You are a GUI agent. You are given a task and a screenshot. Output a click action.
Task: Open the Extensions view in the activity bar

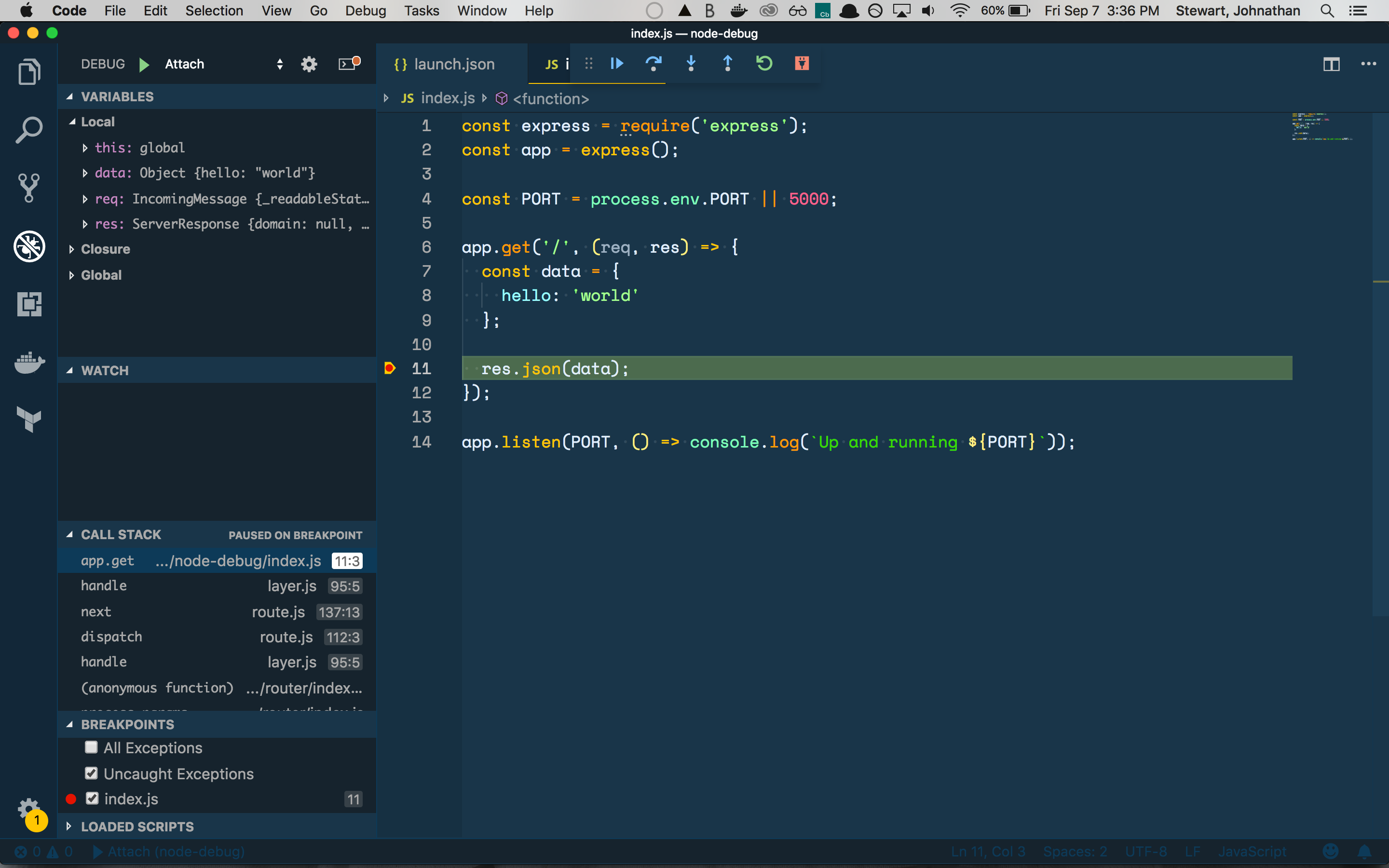click(29, 304)
